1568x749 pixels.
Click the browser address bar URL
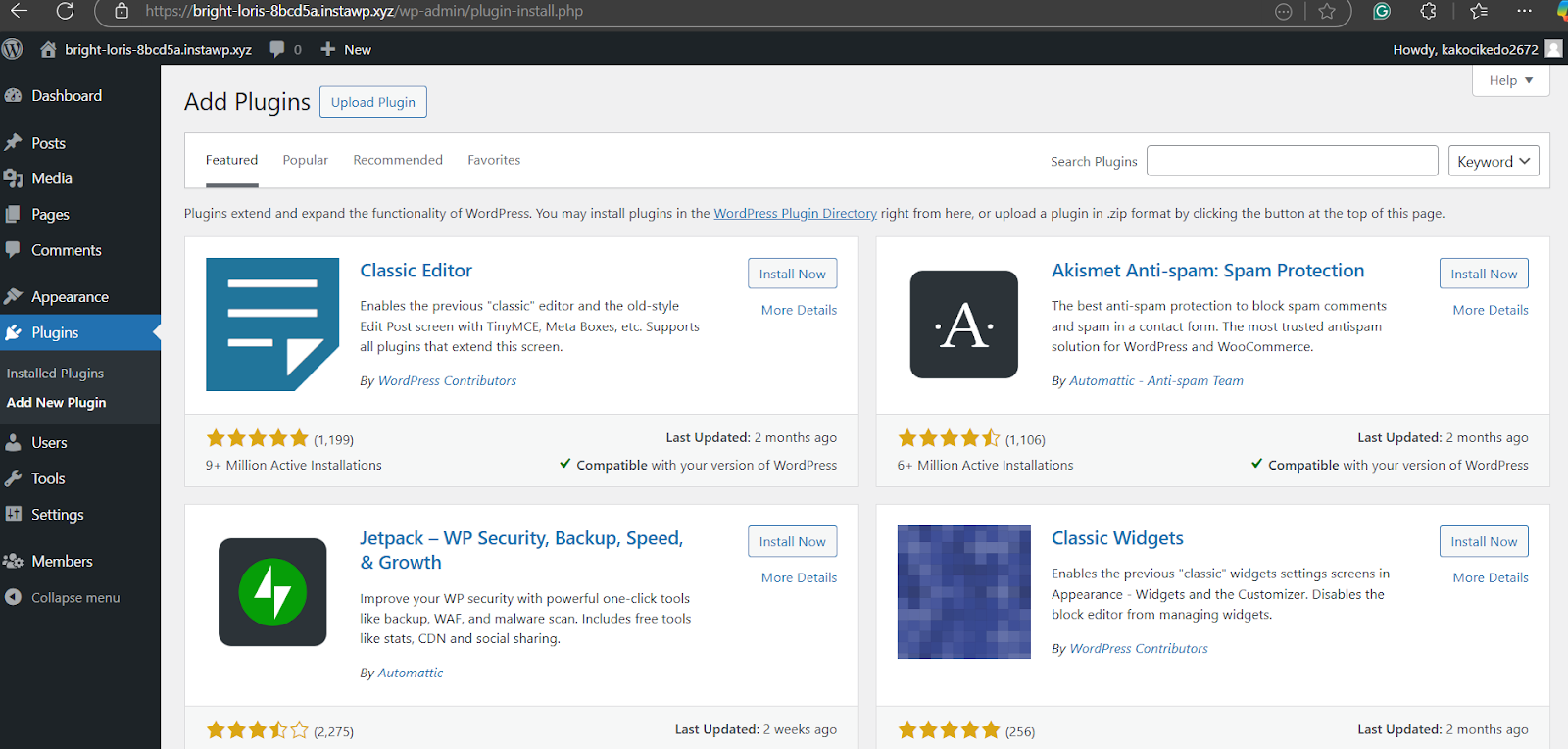pos(364,11)
